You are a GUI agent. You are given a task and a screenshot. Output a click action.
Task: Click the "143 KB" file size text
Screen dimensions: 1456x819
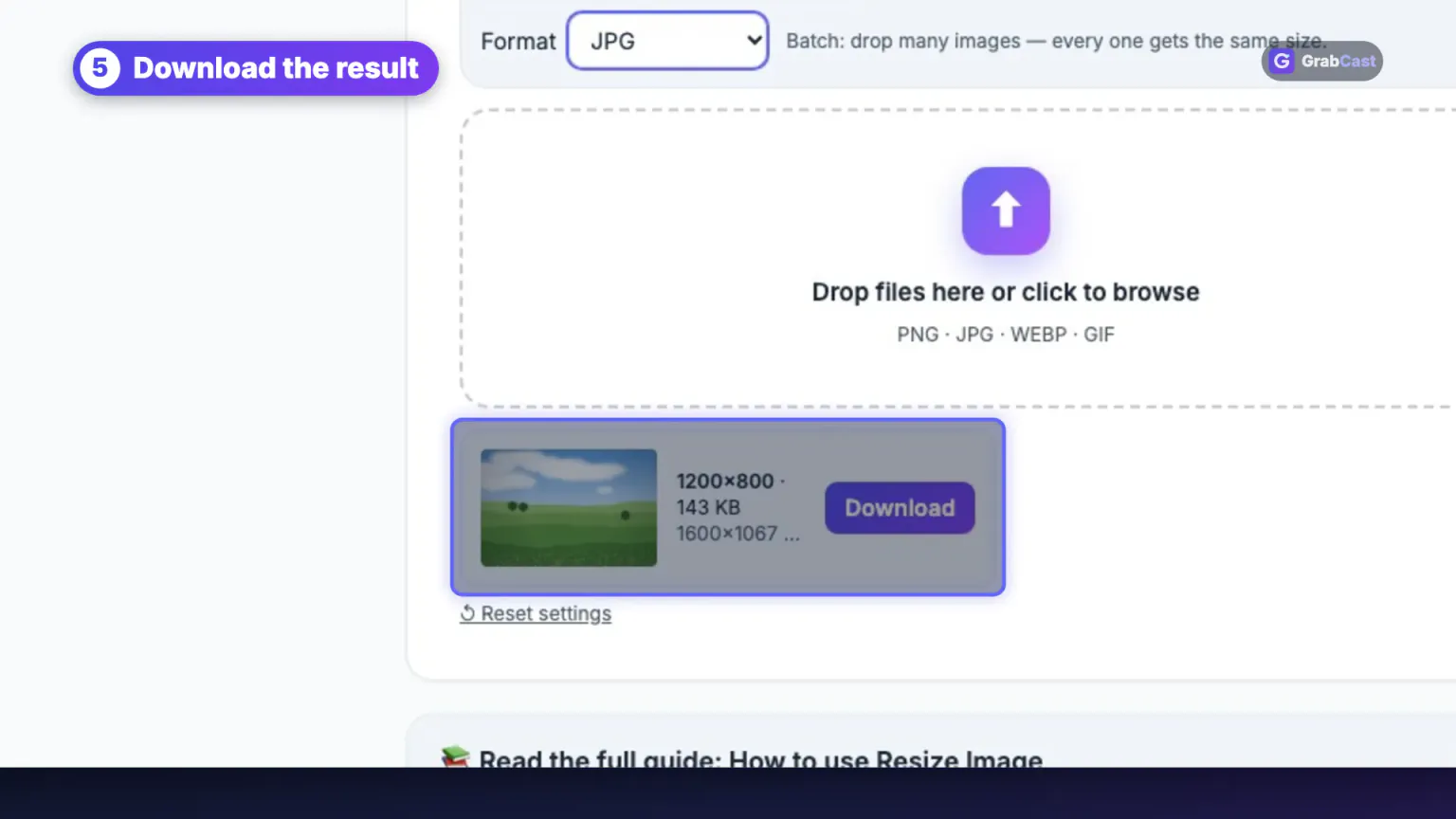708,507
